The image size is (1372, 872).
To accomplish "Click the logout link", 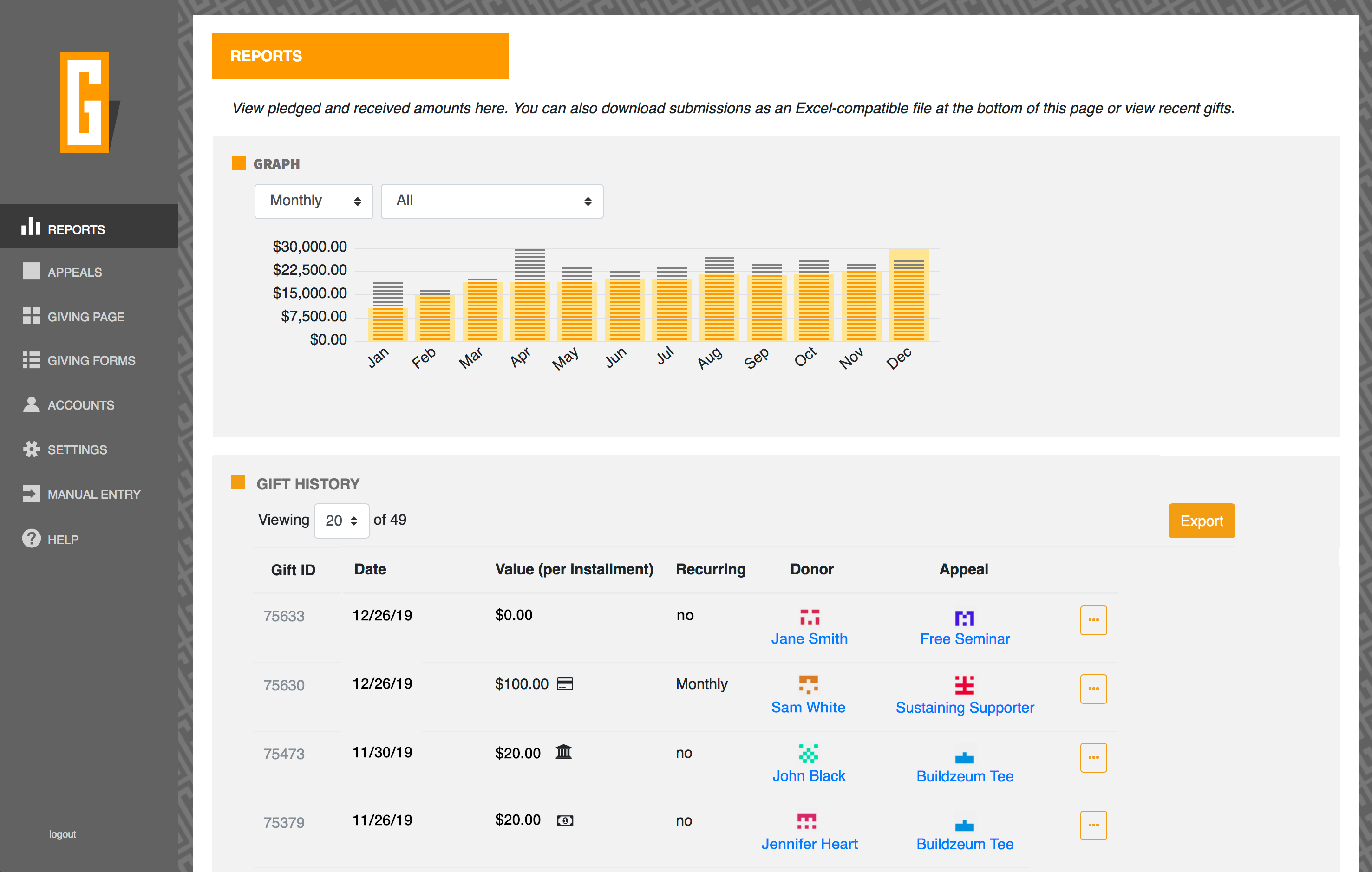I will click(62, 834).
